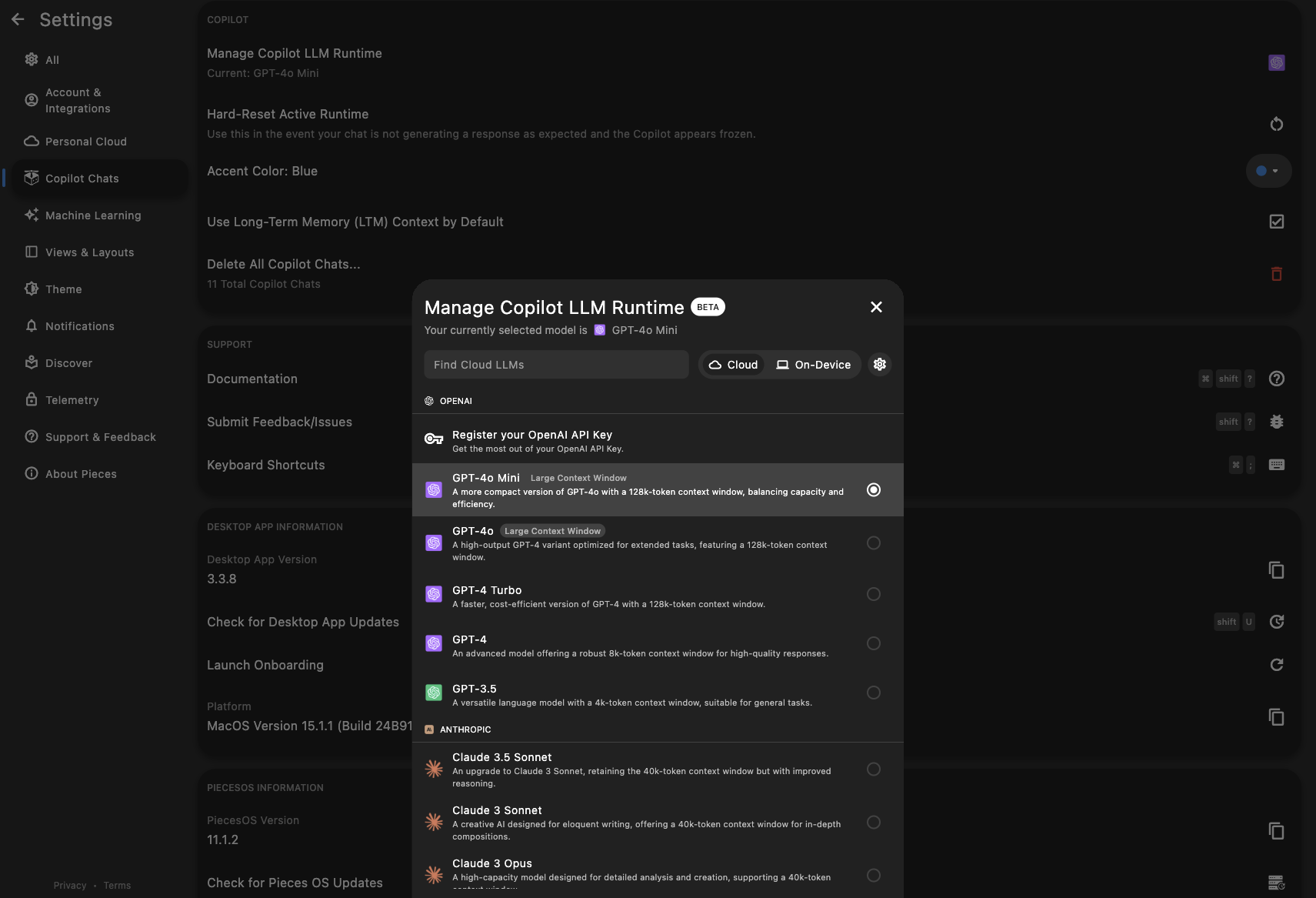Click the Keyboard Shortcuts keyboard icon
Image resolution: width=1316 pixels, height=898 pixels.
[1275, 465]
